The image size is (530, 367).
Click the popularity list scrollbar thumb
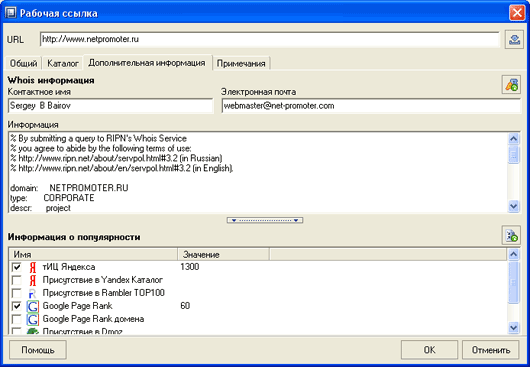(513, 283)
